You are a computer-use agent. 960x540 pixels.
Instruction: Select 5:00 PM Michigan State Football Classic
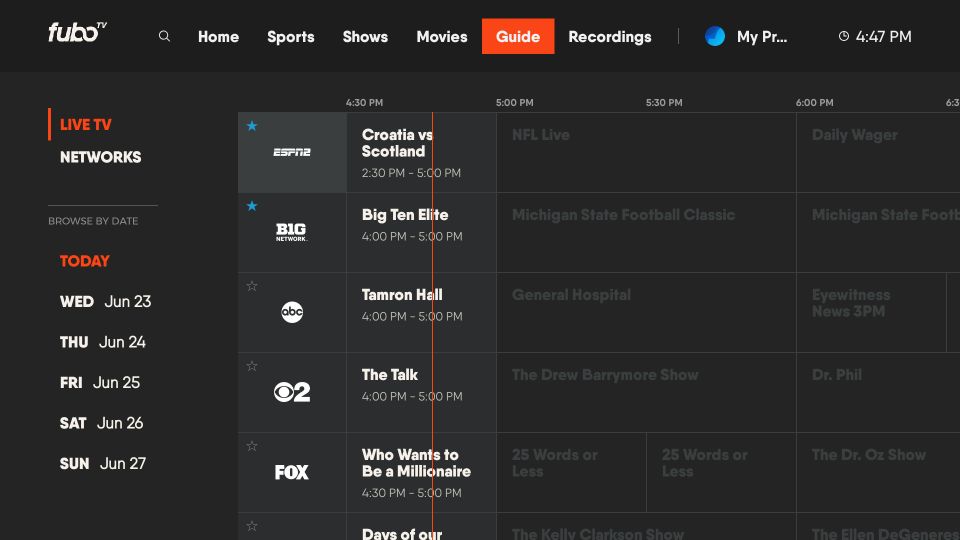click(646, 233)
